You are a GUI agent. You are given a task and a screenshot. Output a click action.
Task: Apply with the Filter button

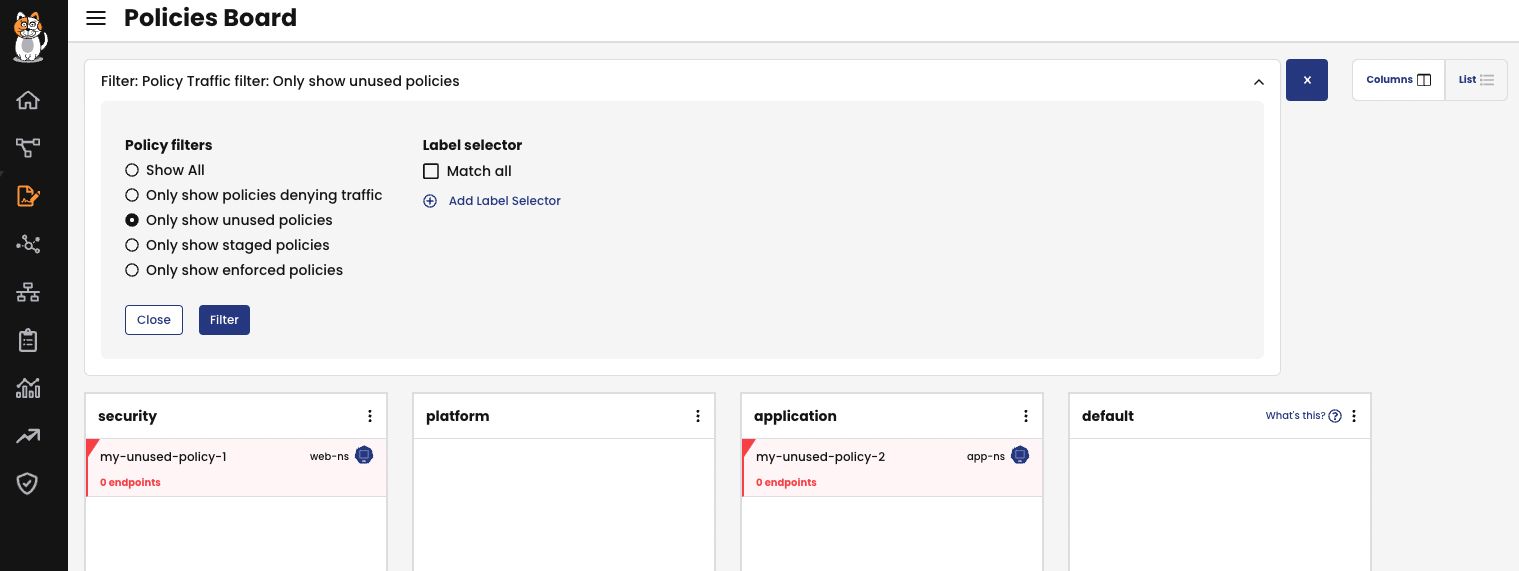[x=224, y=320]
